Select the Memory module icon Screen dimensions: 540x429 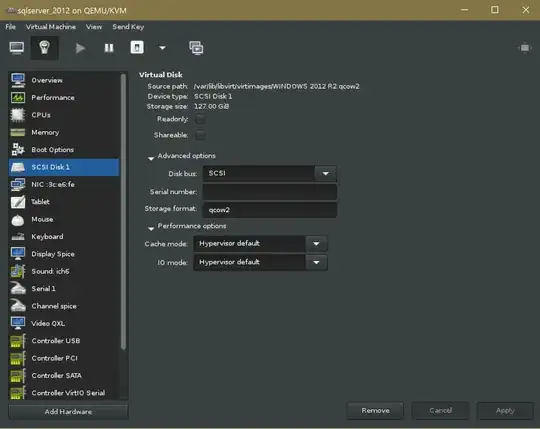(18, 132)
